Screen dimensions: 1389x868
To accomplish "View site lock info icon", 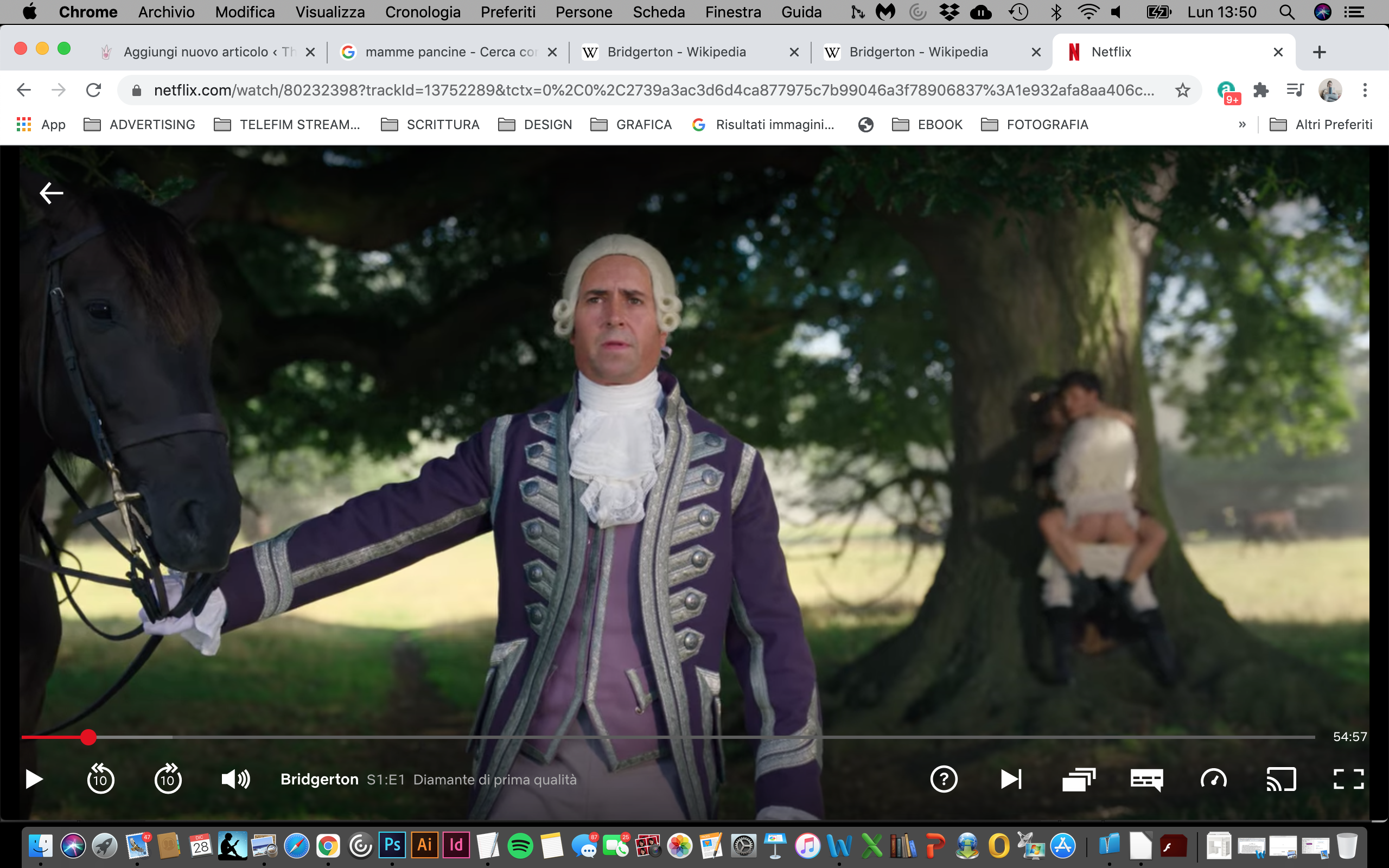I will tap(137, 91).
